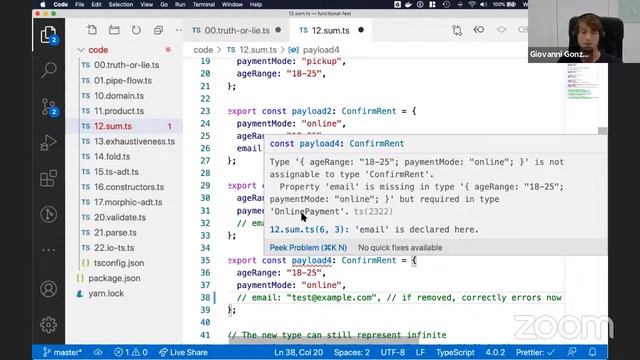Create a new folder in explorer

coord(114,30)
